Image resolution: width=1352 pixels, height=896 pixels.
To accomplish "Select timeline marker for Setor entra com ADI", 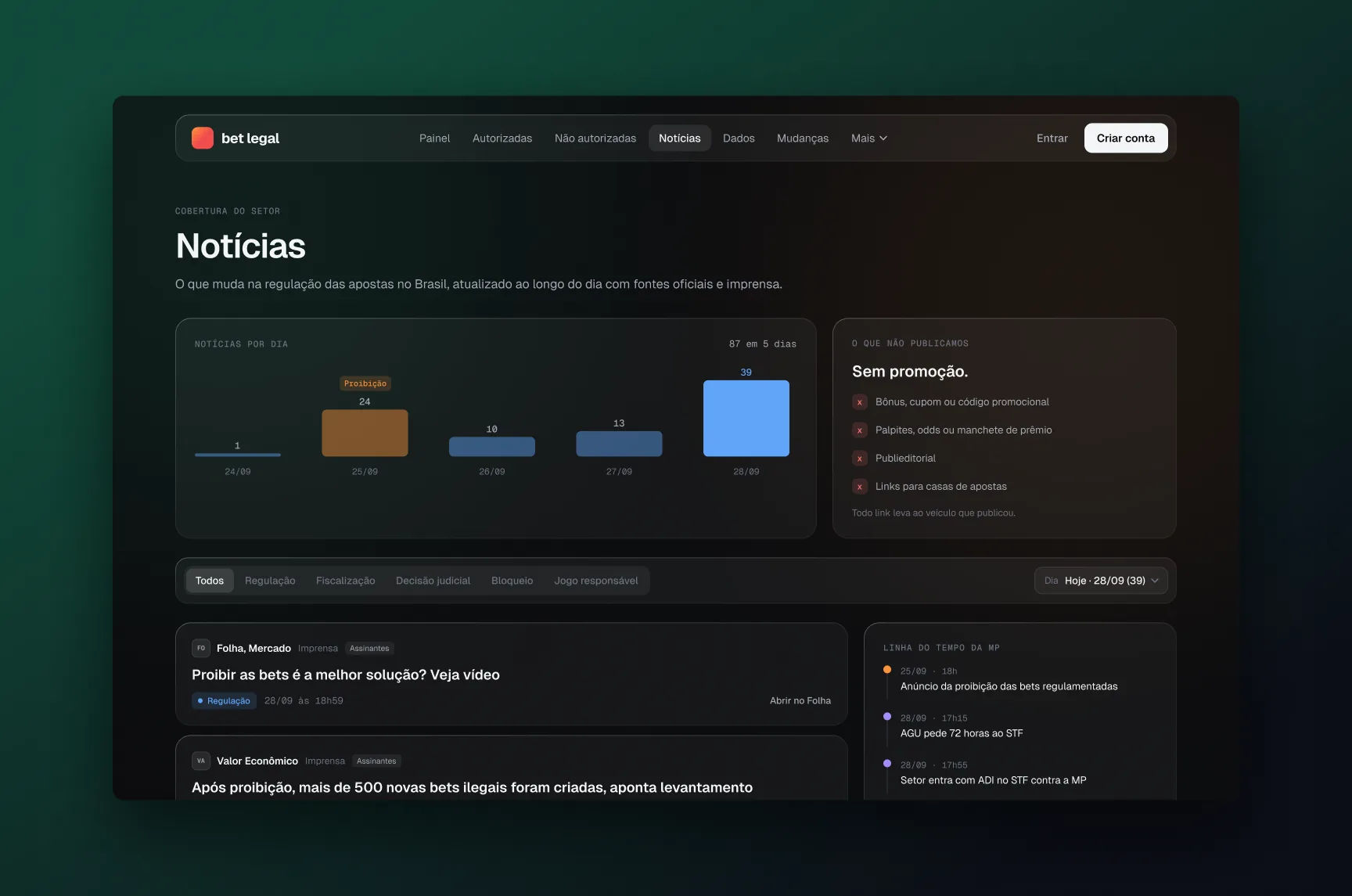I will (887, 764).
